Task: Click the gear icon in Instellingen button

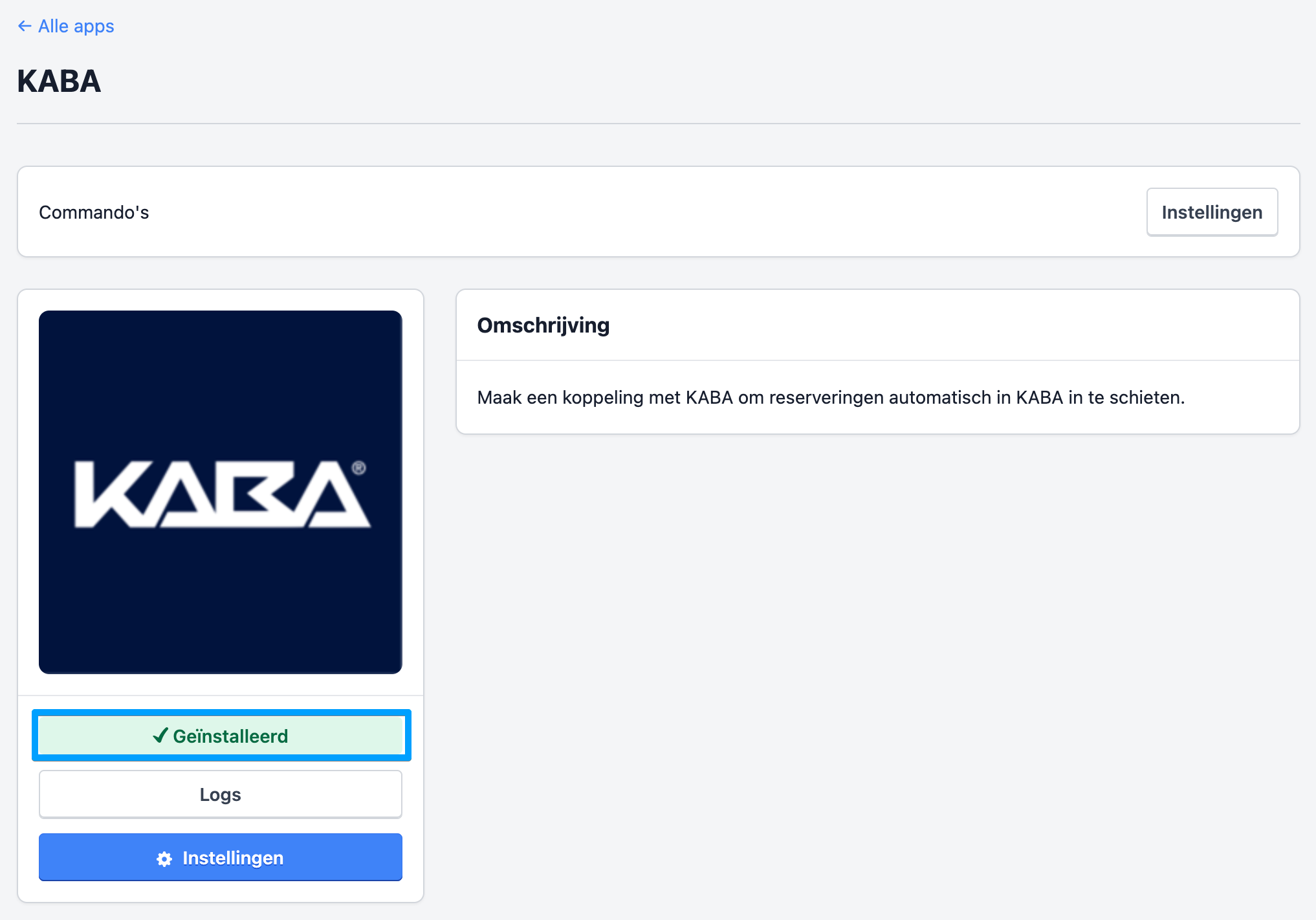Action: 164,859
